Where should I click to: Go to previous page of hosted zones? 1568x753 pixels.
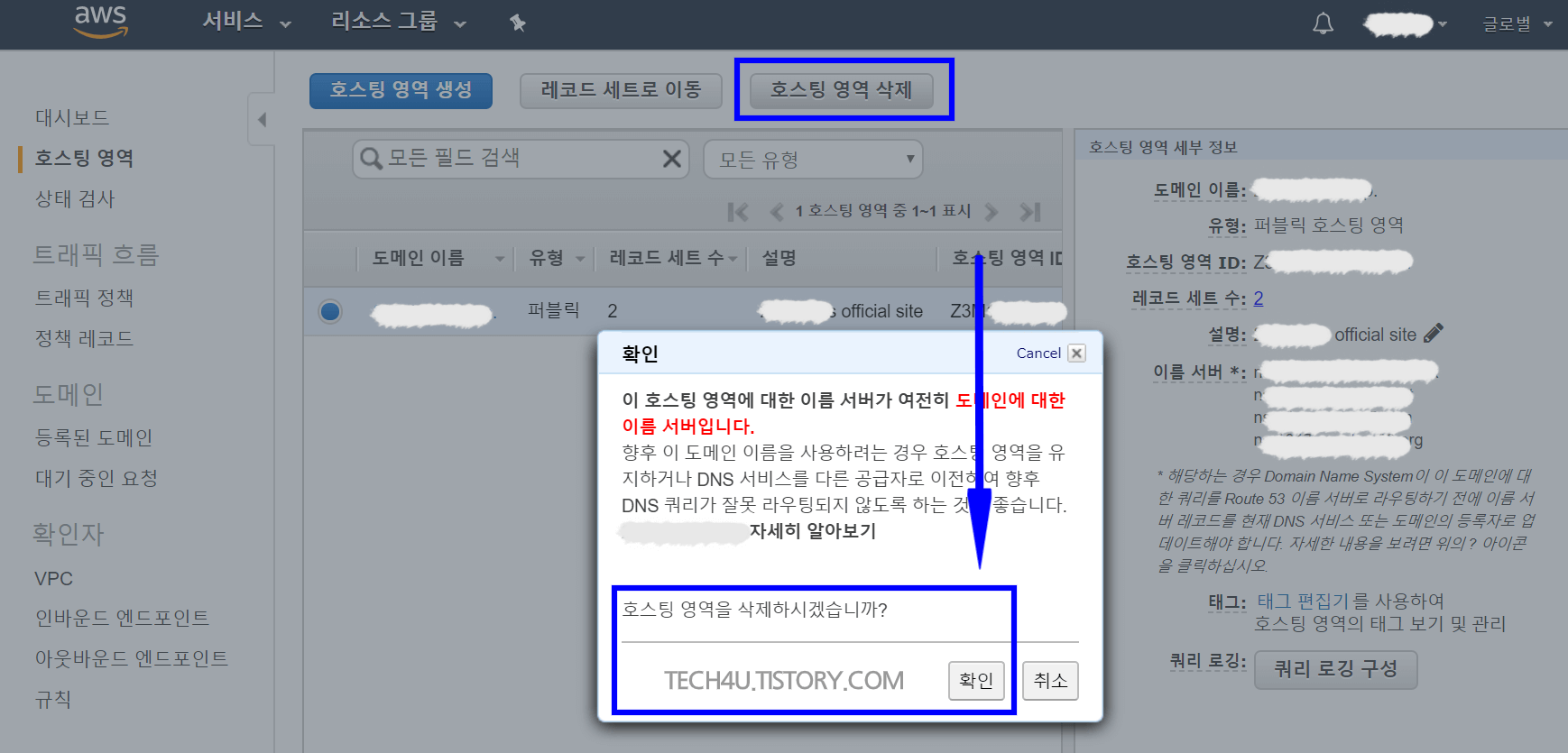tap(776, 212)
